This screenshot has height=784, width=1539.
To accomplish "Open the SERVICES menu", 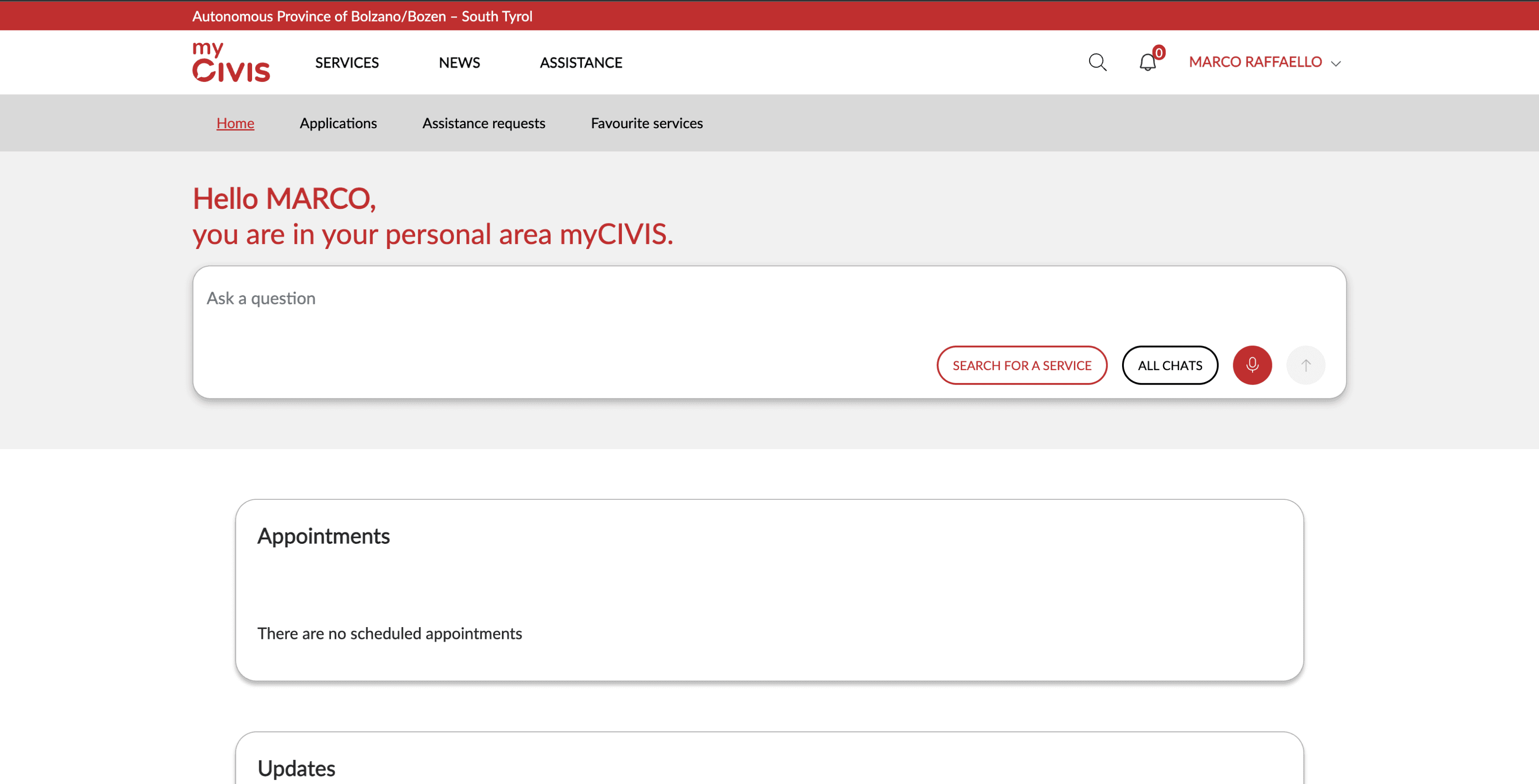I will click(346, 63).
